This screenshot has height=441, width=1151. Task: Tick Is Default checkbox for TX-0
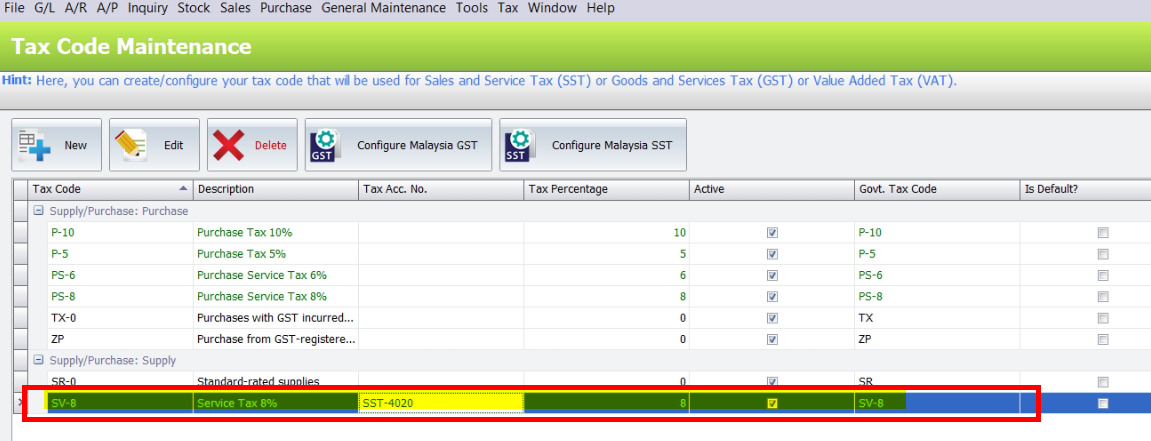[1103, 318]
